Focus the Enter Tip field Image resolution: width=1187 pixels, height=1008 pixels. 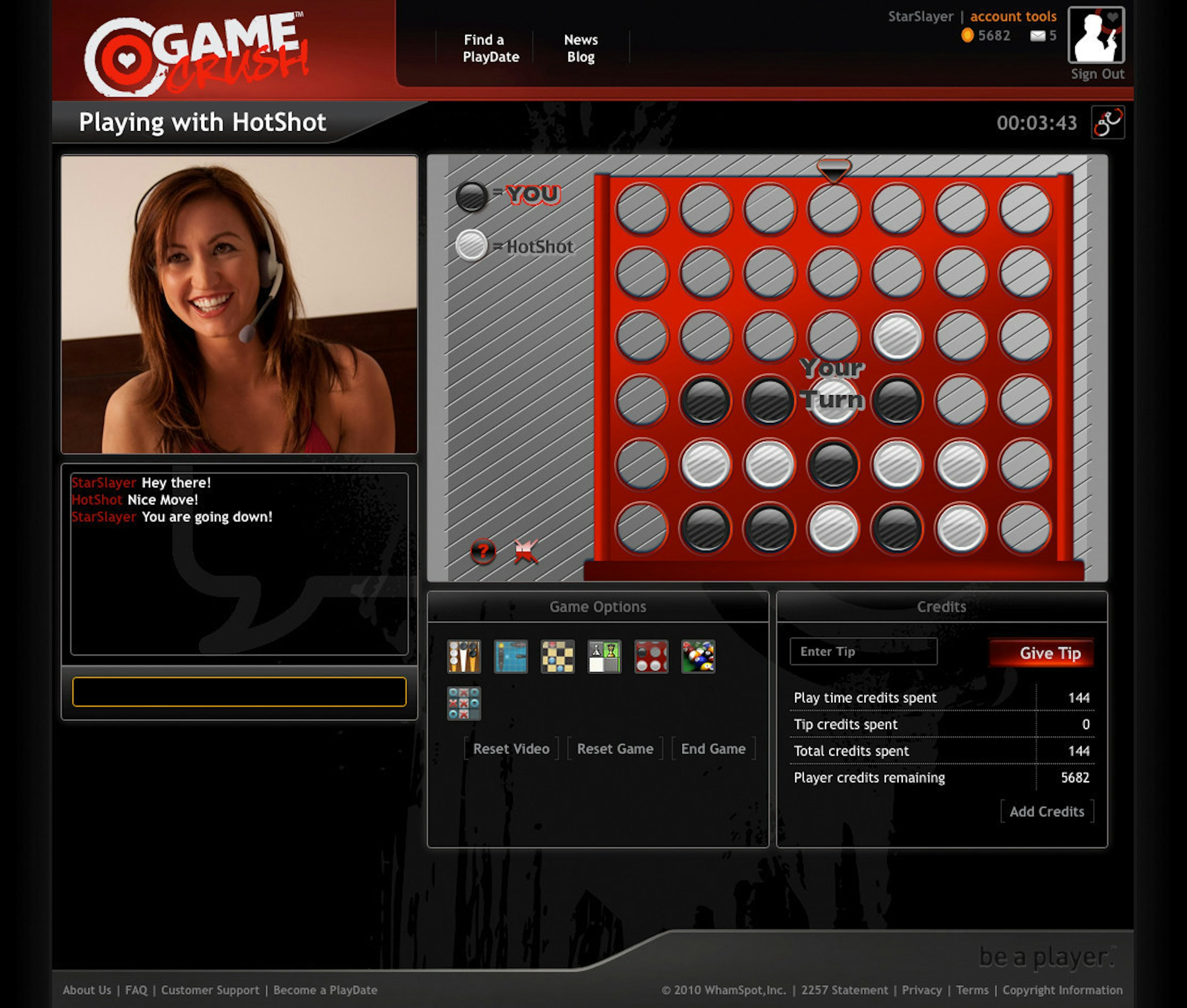tap(864, 651)
